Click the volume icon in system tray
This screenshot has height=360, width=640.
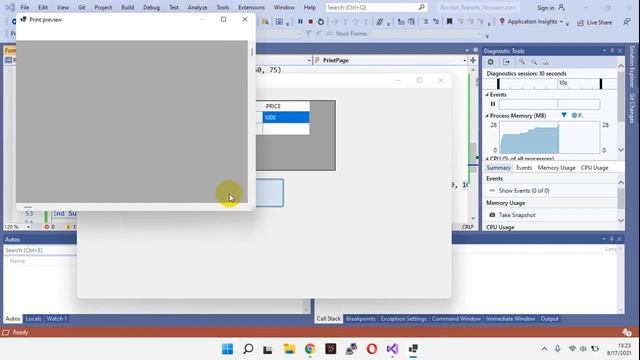coord(583,349)
